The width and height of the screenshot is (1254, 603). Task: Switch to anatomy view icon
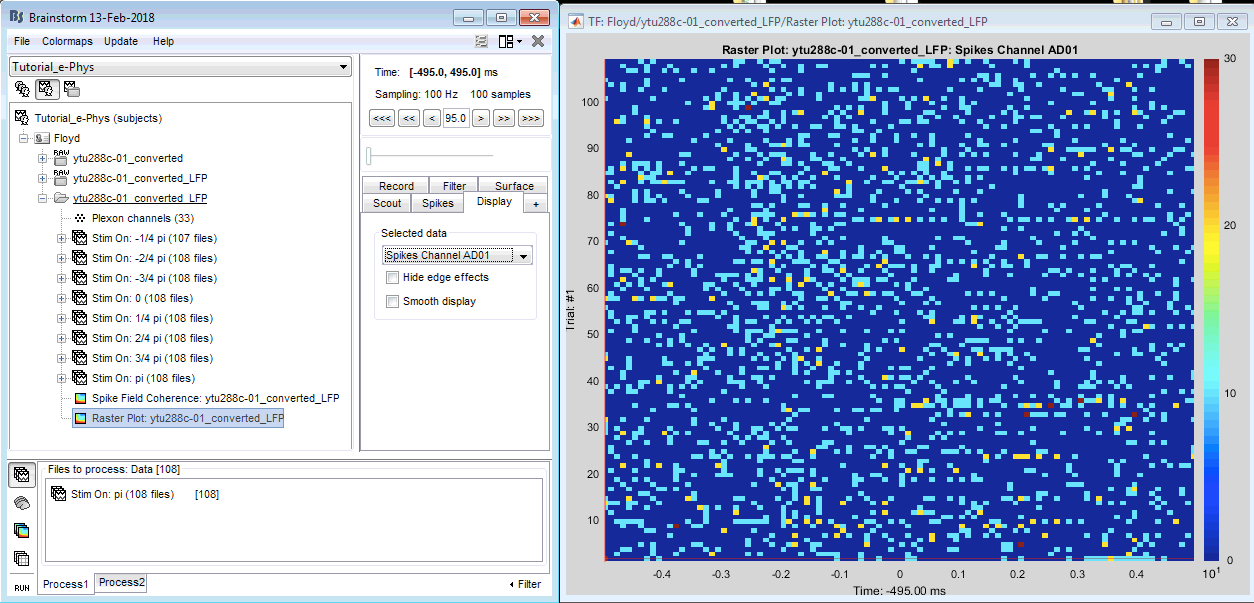22,89
